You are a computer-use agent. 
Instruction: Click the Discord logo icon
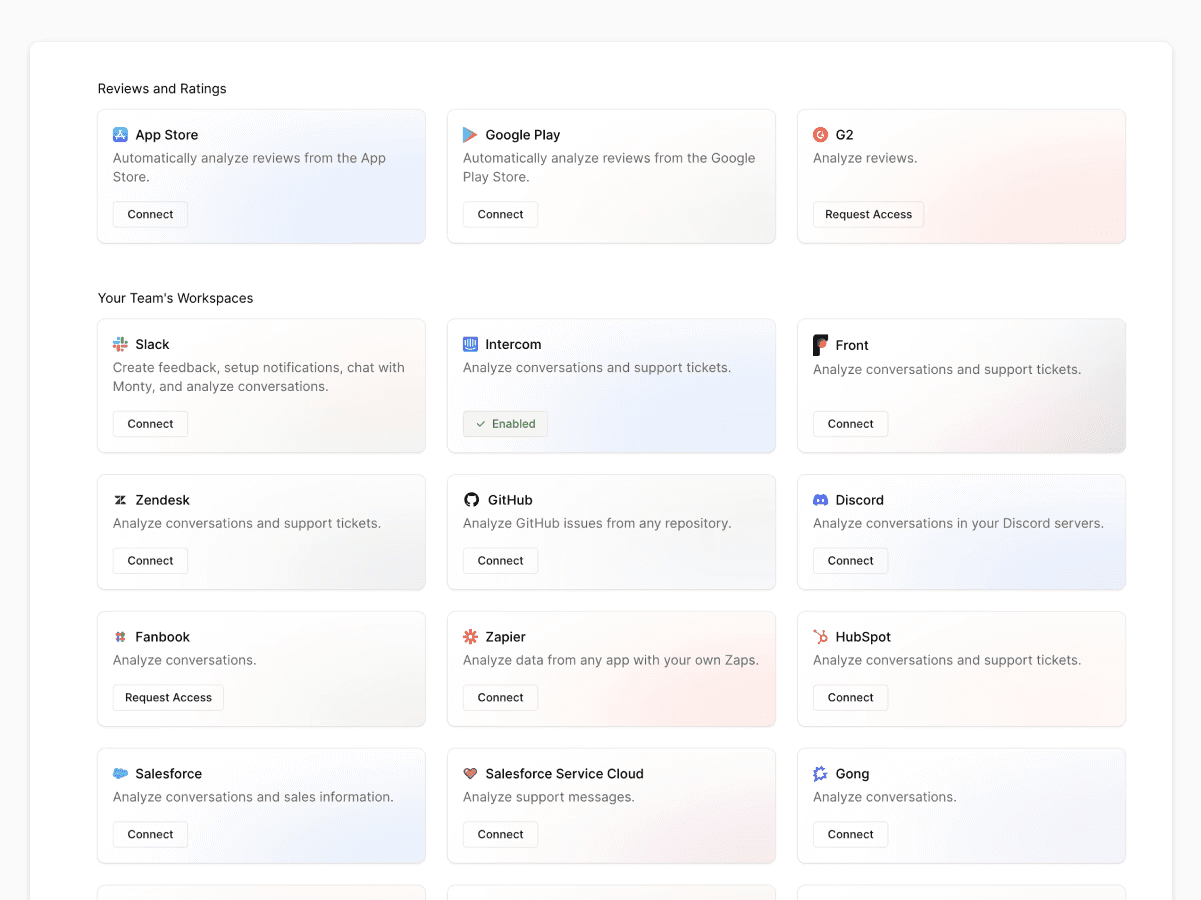coord(820,500)
